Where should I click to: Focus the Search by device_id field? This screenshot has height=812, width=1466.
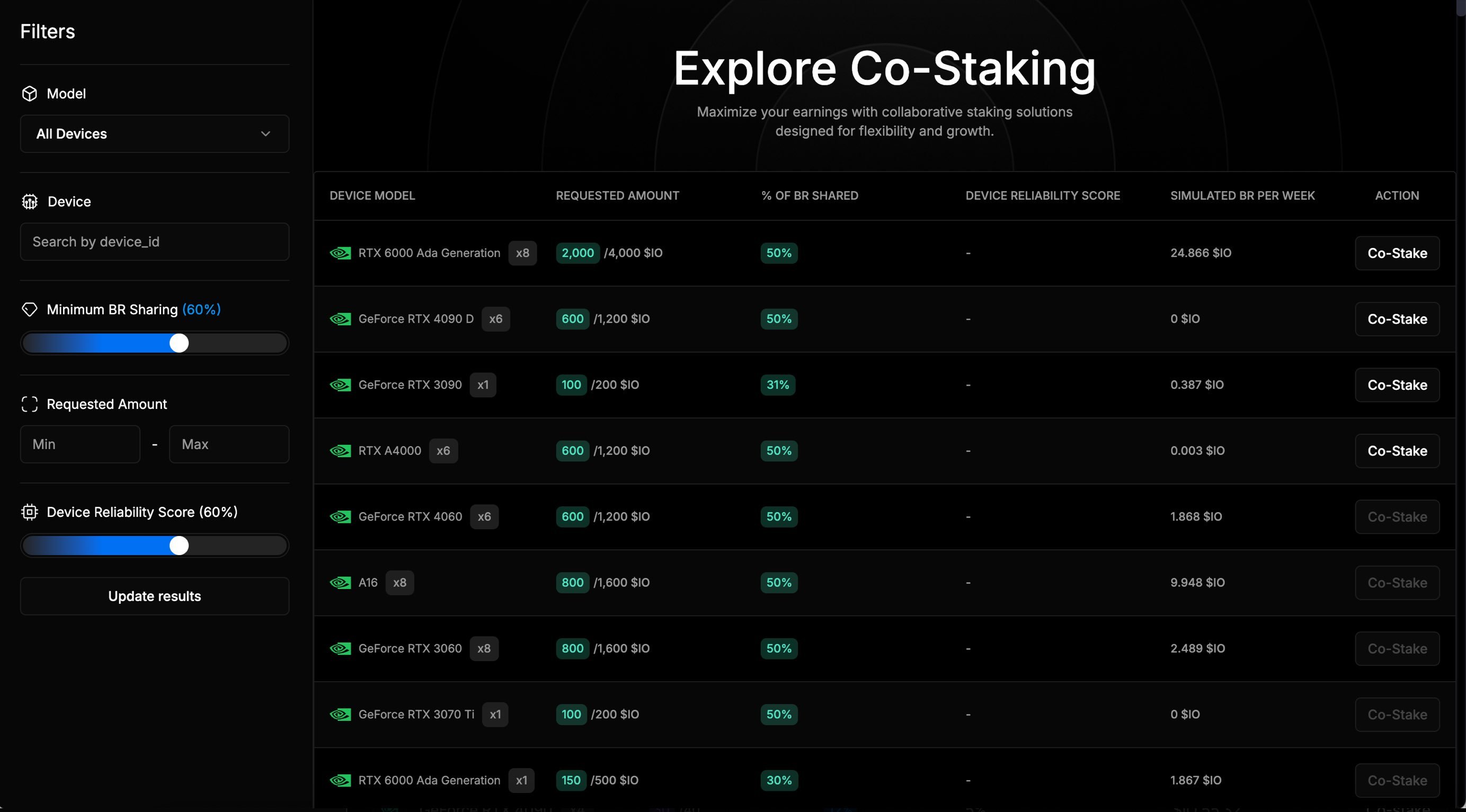click(x=155, y=242)
